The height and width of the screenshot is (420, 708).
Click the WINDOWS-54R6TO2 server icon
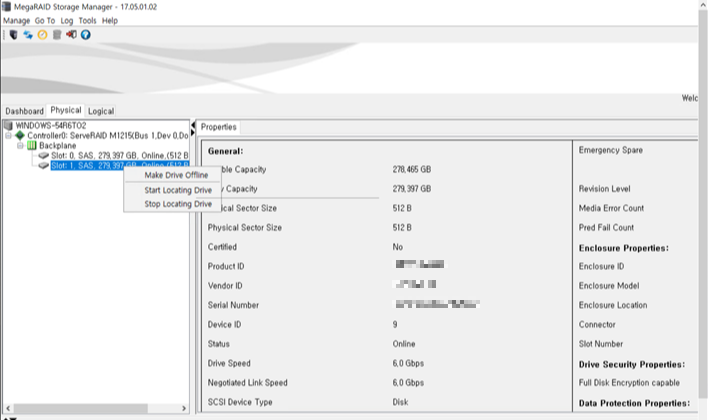(x=8, y=125)
